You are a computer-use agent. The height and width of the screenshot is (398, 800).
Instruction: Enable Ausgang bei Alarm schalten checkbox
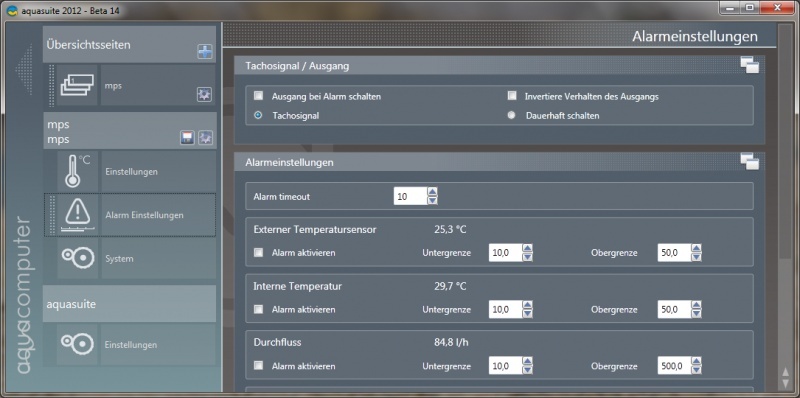click(259, 96)
